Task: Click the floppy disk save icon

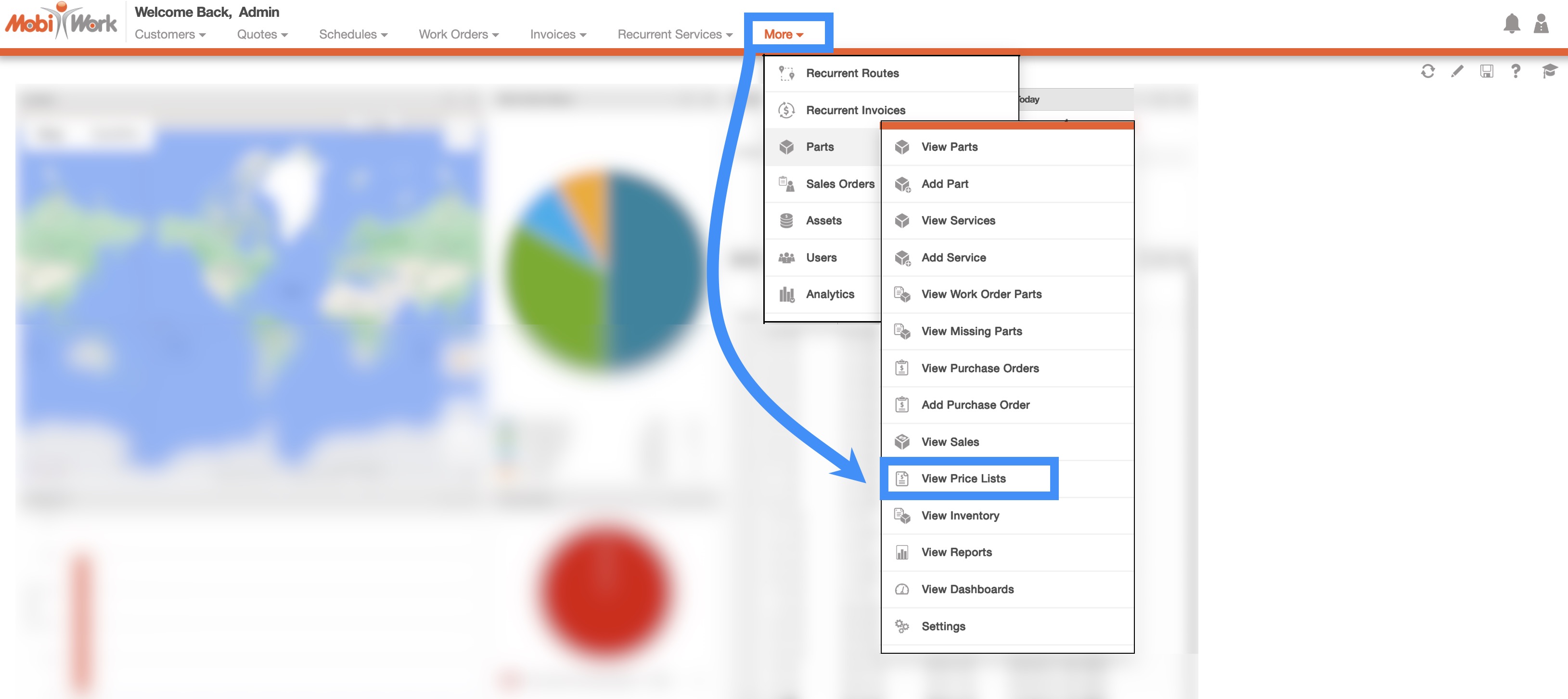Action: (x=1487, y=71)
